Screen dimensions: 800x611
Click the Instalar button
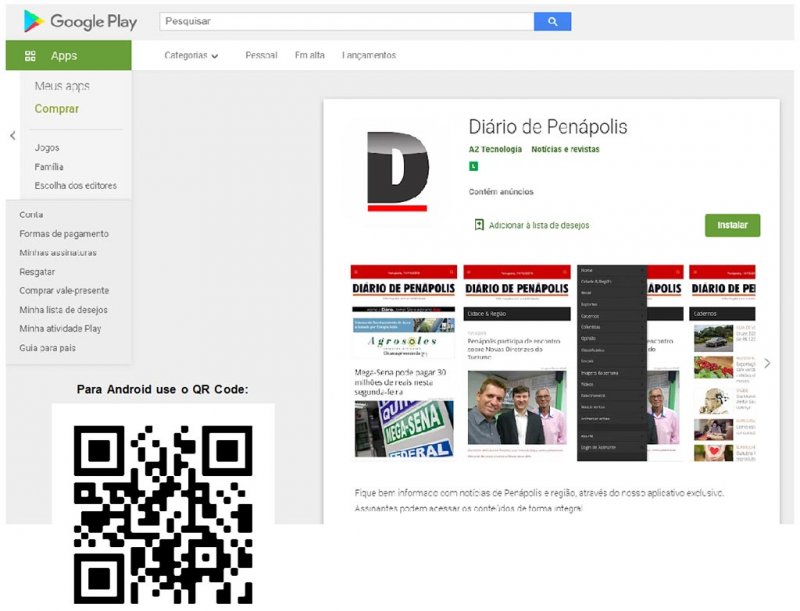tap(732, 225)
